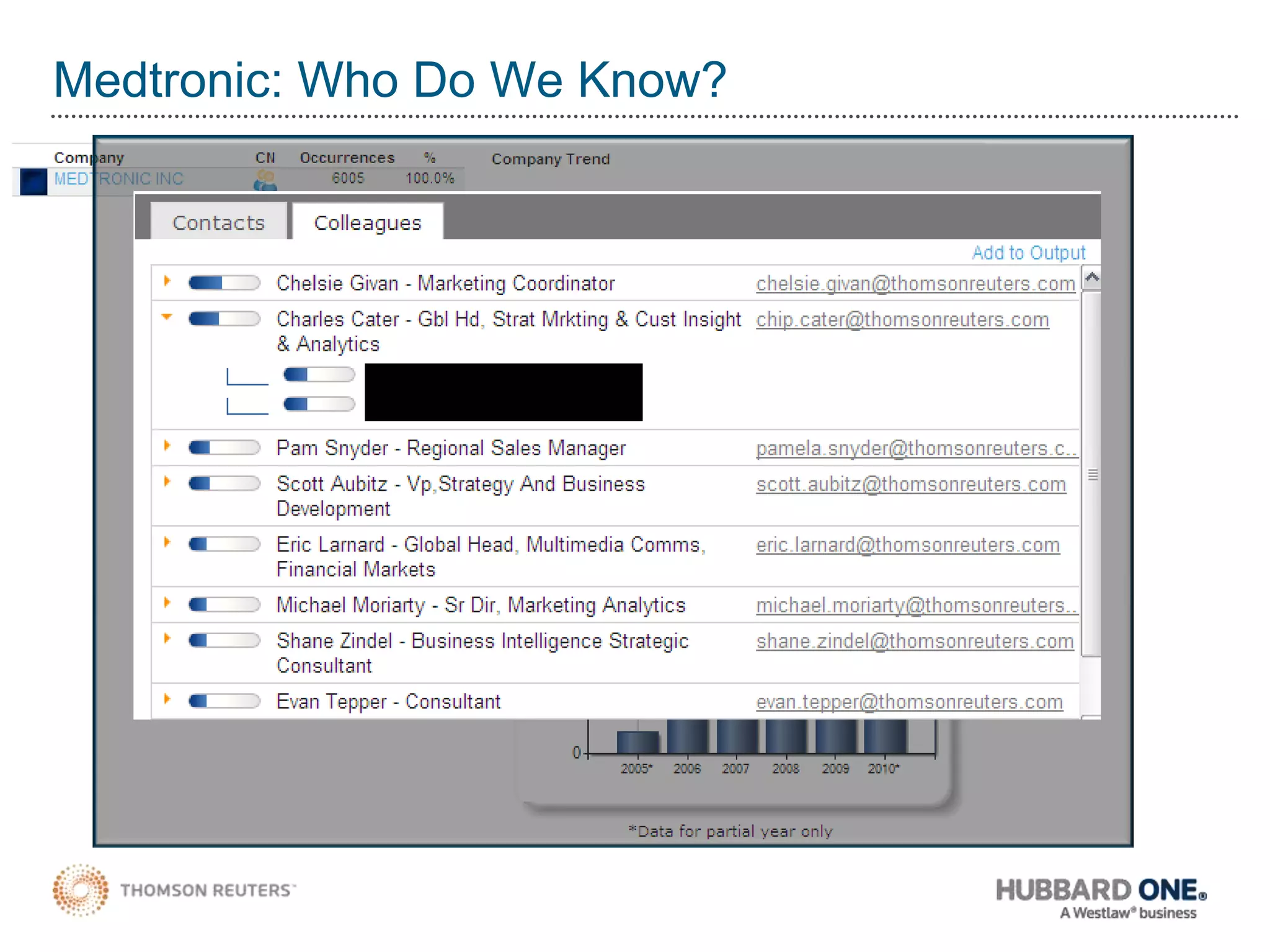
Task: Click the scrollbar grip handle
Action: point(1093,475)
